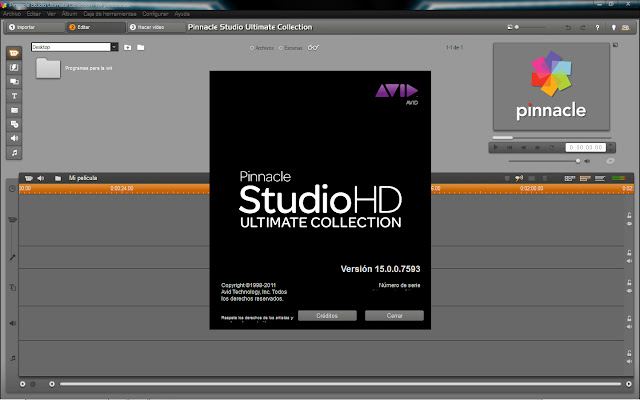This screenshot has height=400, width=640.
Task: Click the glasses view icon near Escenas
Action: 313,48
